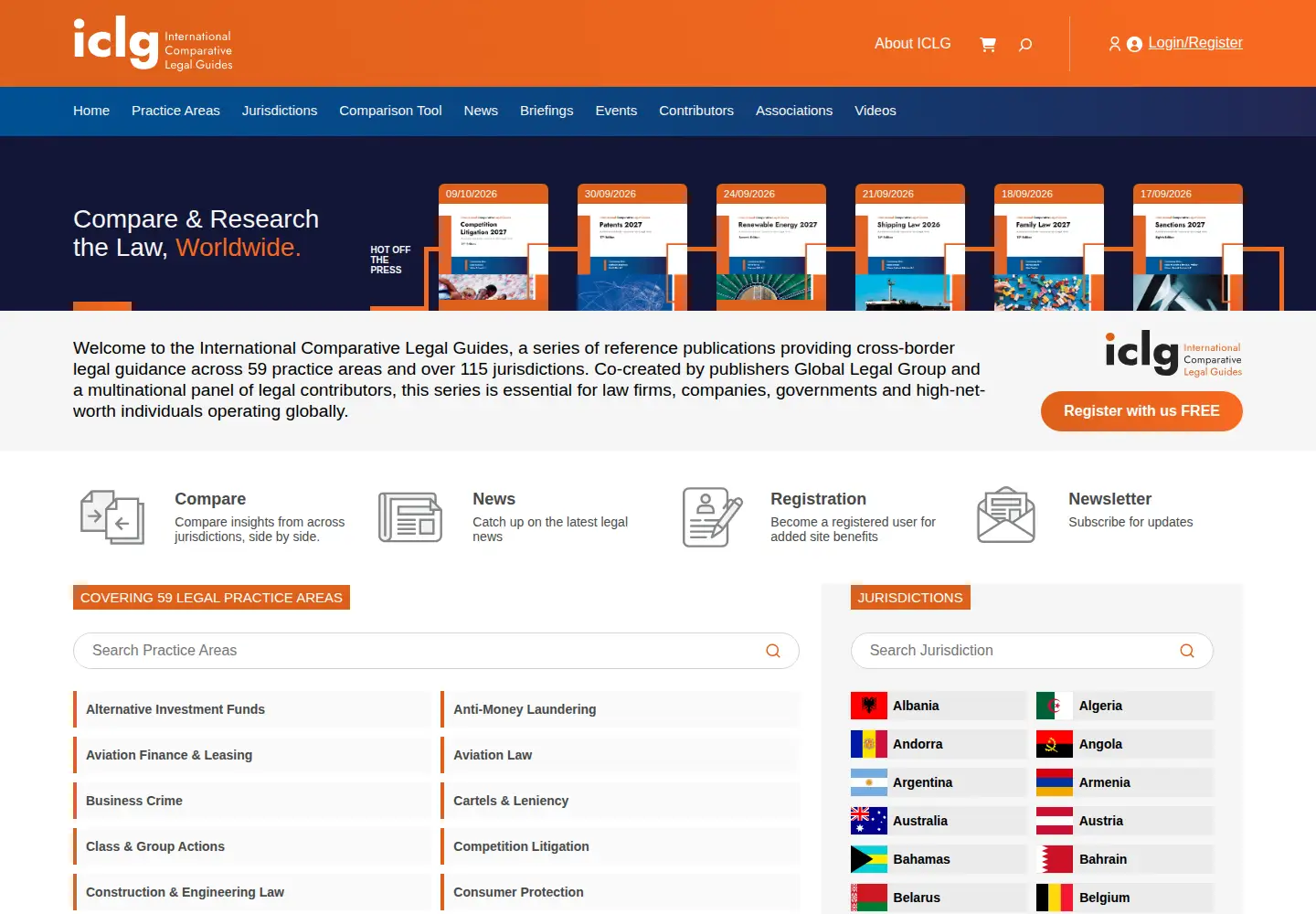Click the Jurisdiction search magnifier icon
Viewport: 1316px width, 914px height.
(x=1187, y=651)
